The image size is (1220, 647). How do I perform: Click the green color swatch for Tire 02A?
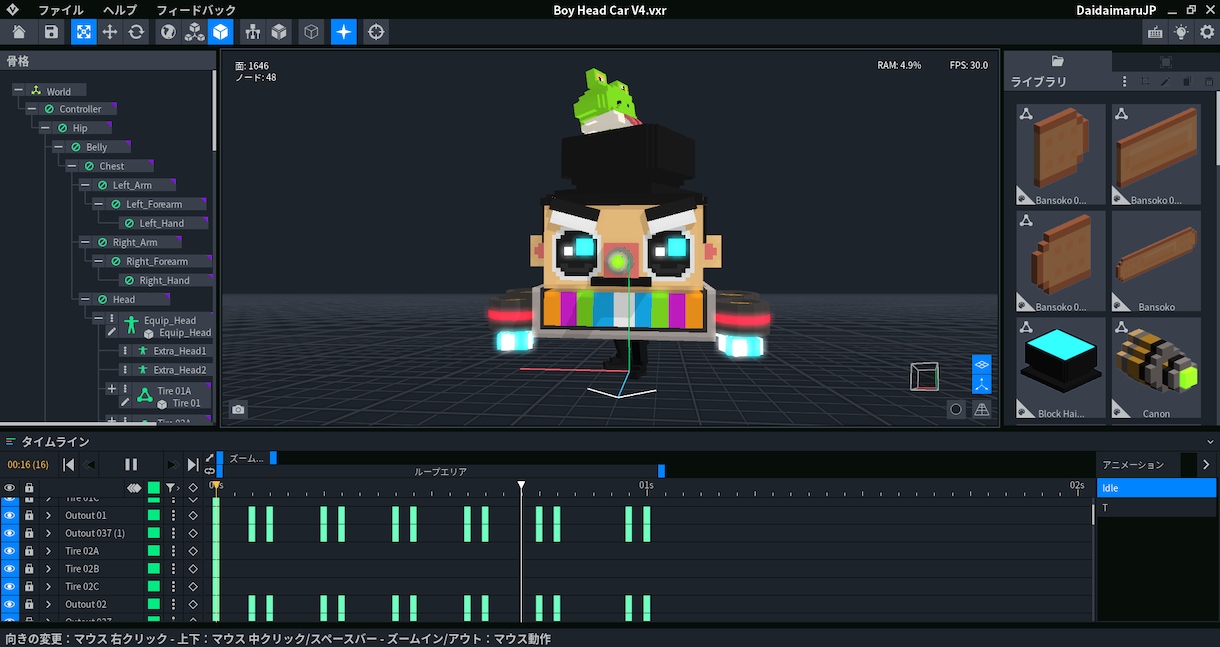pos(154,551)
